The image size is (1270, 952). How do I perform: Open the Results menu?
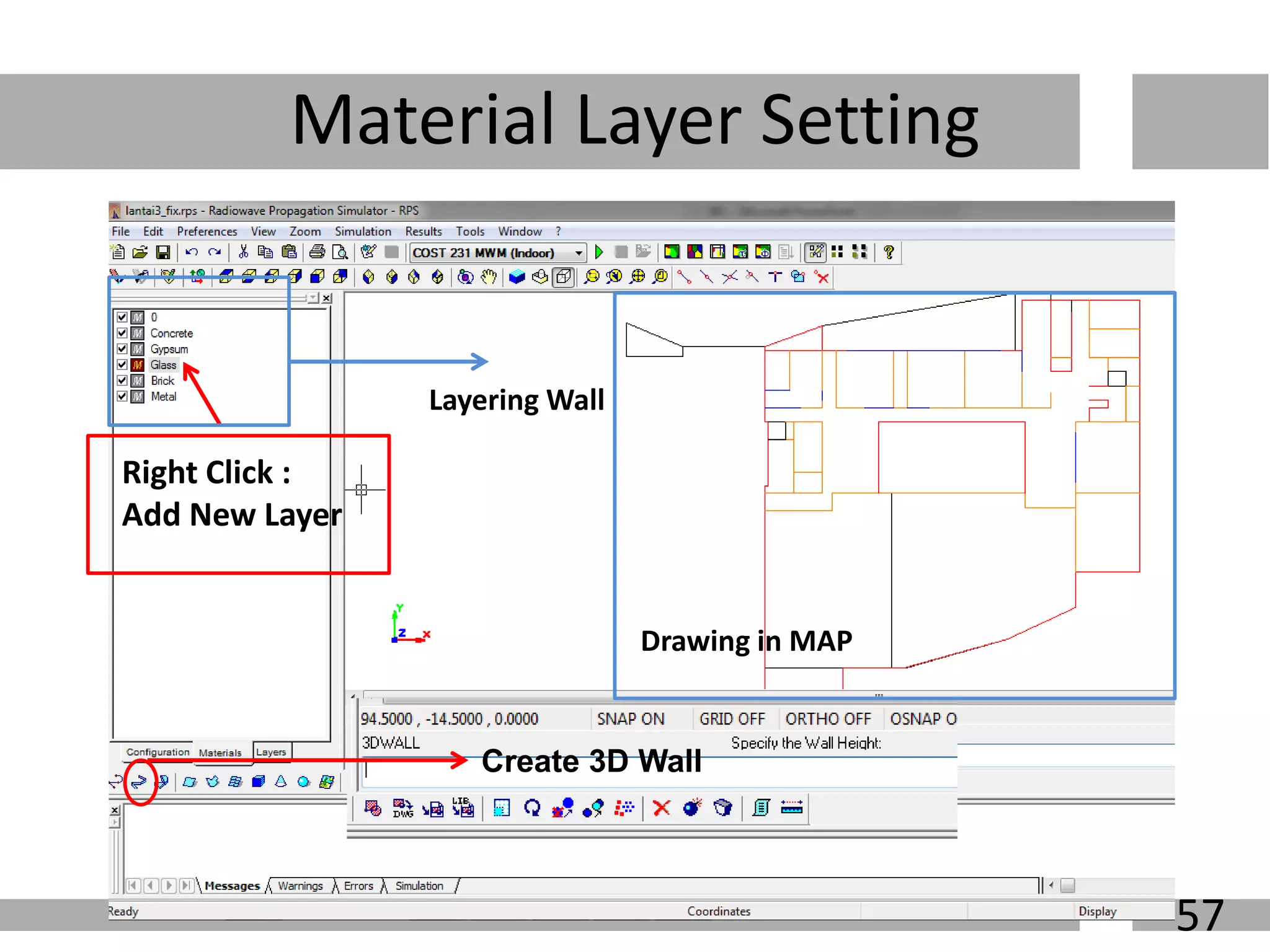424,232
